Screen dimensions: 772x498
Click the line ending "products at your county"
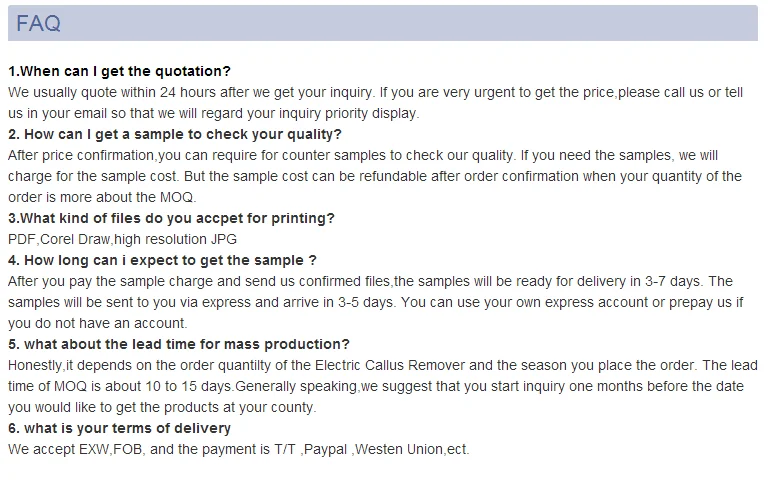pos(162,407)
